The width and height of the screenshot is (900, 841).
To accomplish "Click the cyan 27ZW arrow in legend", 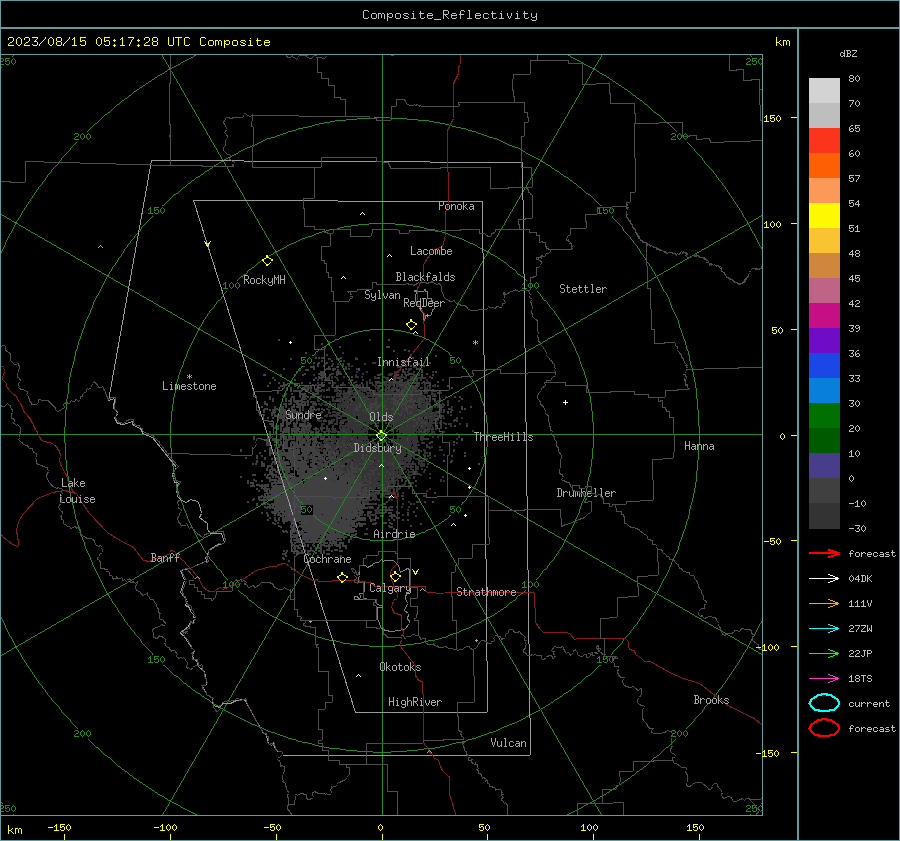I will tap(824, 629).
